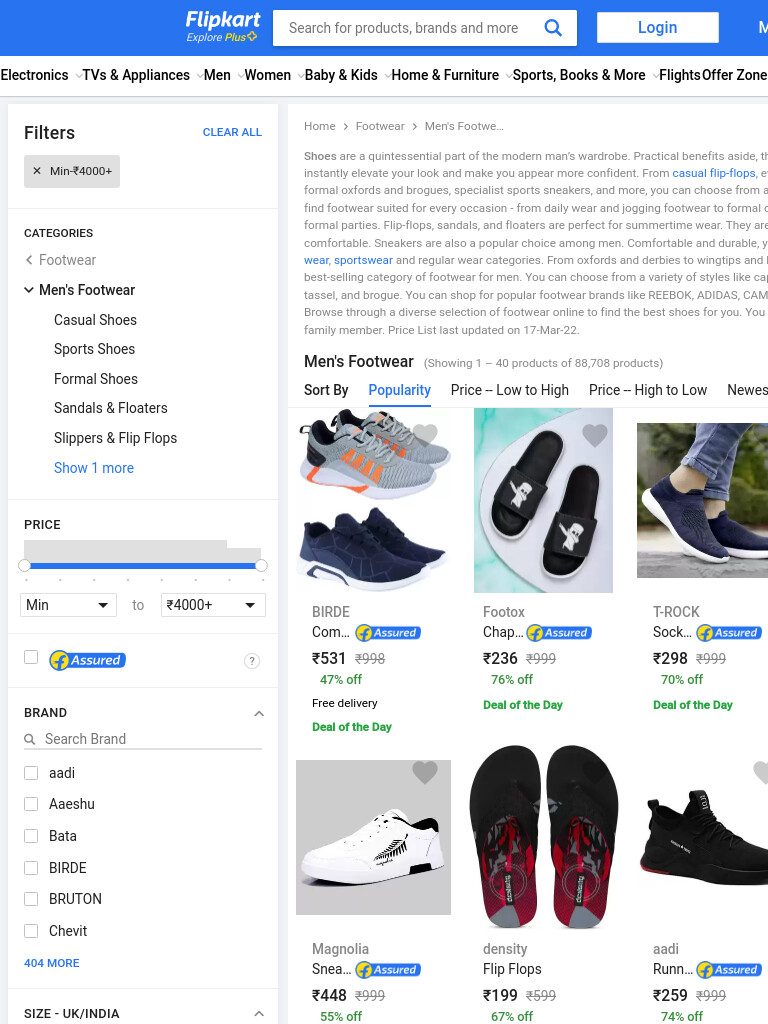Check the BIRDE brand checkbox
768x1024 pixels.
(x=31, y=868)
